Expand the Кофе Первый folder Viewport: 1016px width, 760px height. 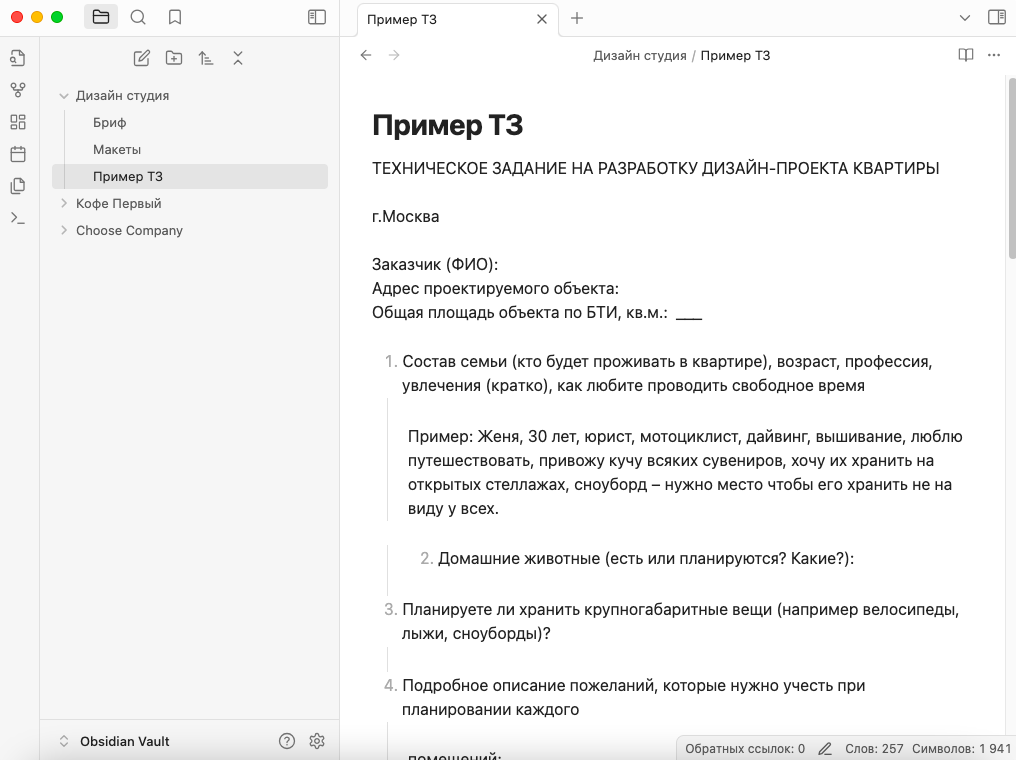coord(64,203)
